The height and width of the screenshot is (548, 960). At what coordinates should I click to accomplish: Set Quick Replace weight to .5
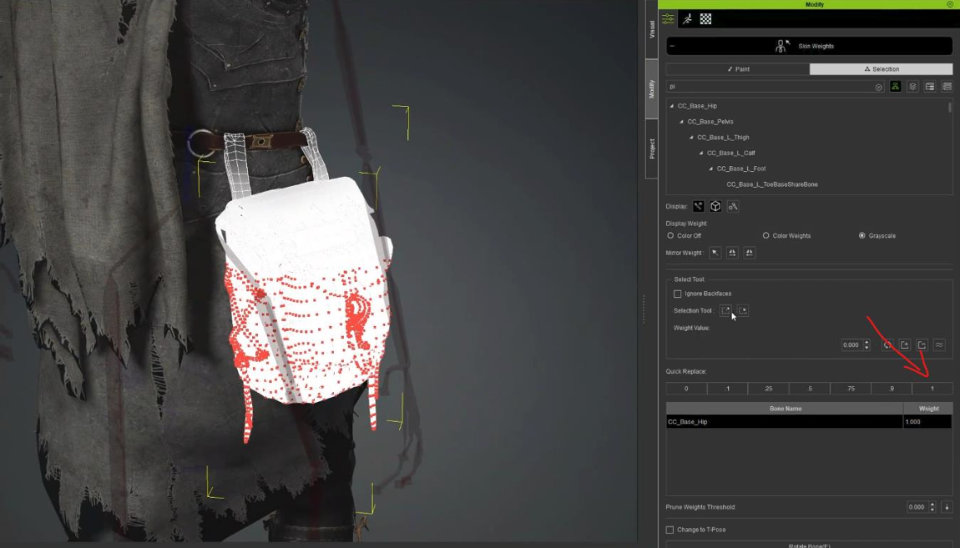[x=809, y=389]
